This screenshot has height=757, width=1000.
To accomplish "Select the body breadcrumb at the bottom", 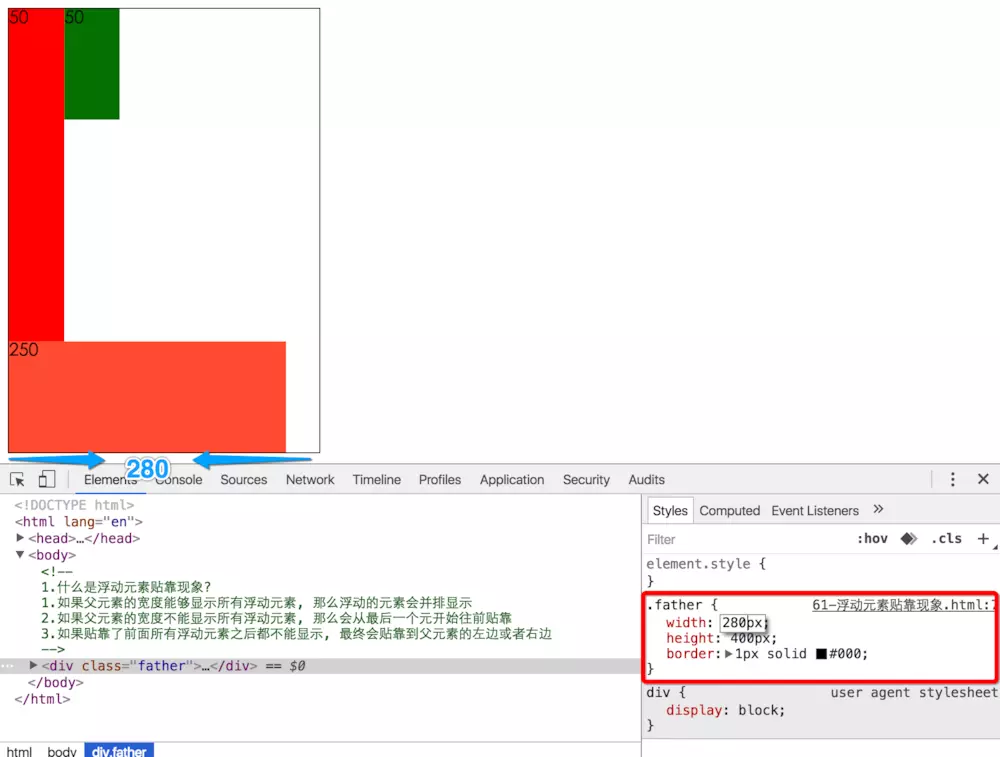I will coord(62,751).
